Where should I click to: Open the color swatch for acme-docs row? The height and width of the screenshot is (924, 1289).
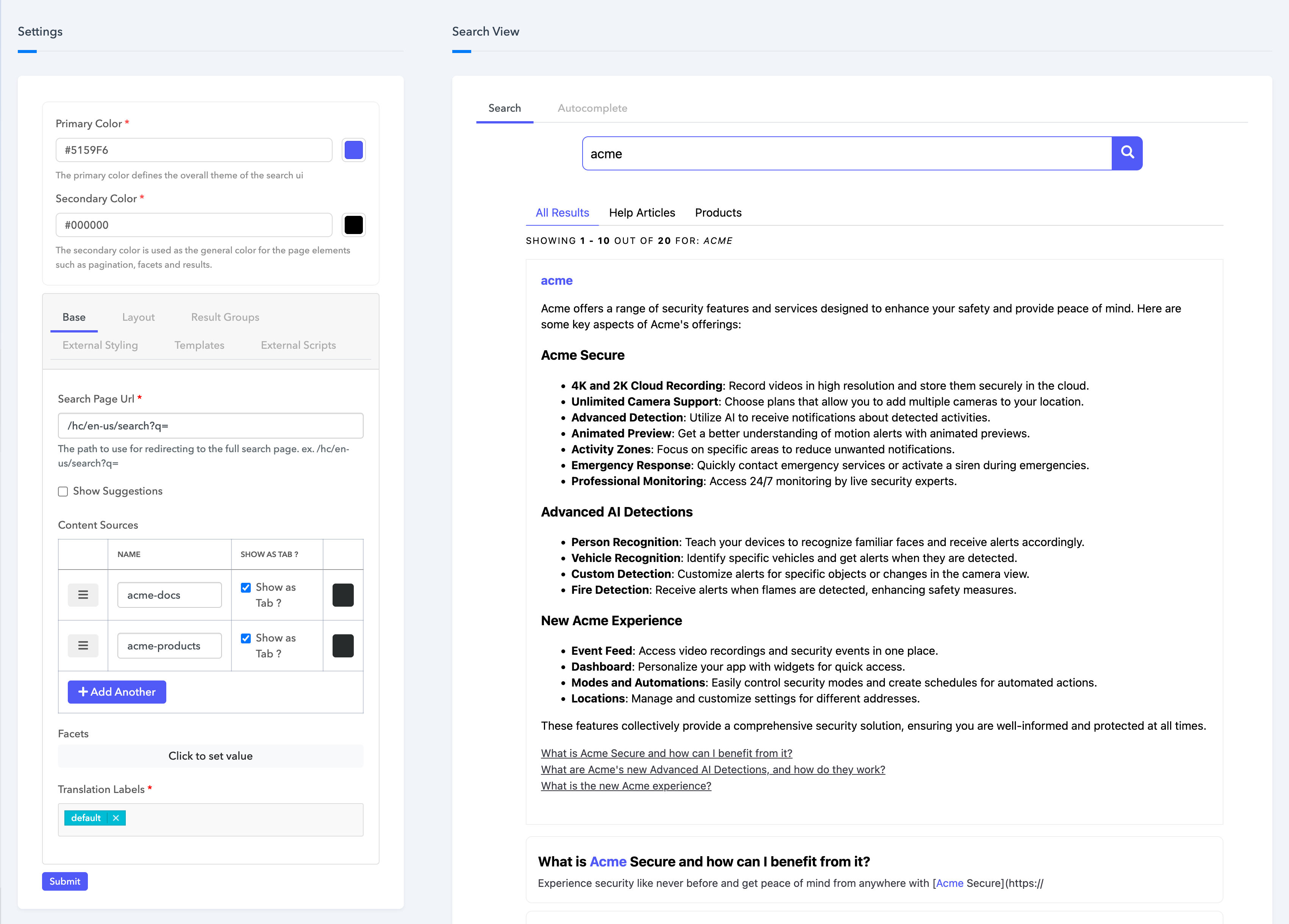pos(343,595)
